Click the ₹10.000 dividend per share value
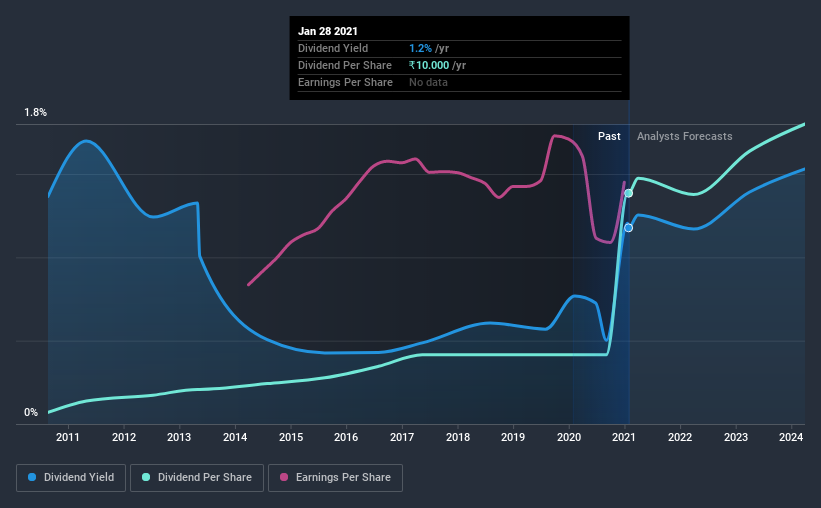Image resolution: width=821 pixels, height=508 pixels. pyautogui.click(x=429, y=65)
